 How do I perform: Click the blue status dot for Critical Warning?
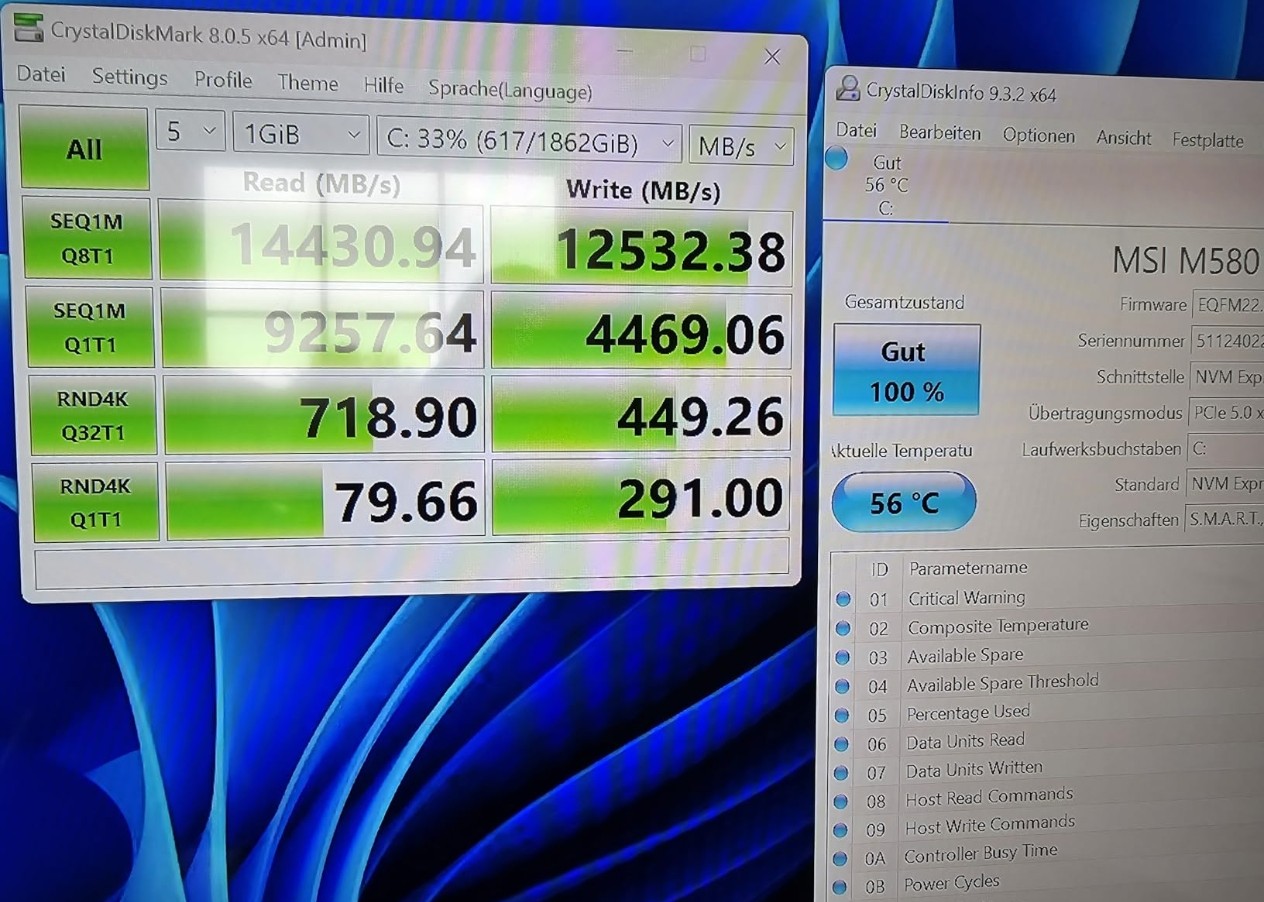pyautogui.click(x=842, y=599)
